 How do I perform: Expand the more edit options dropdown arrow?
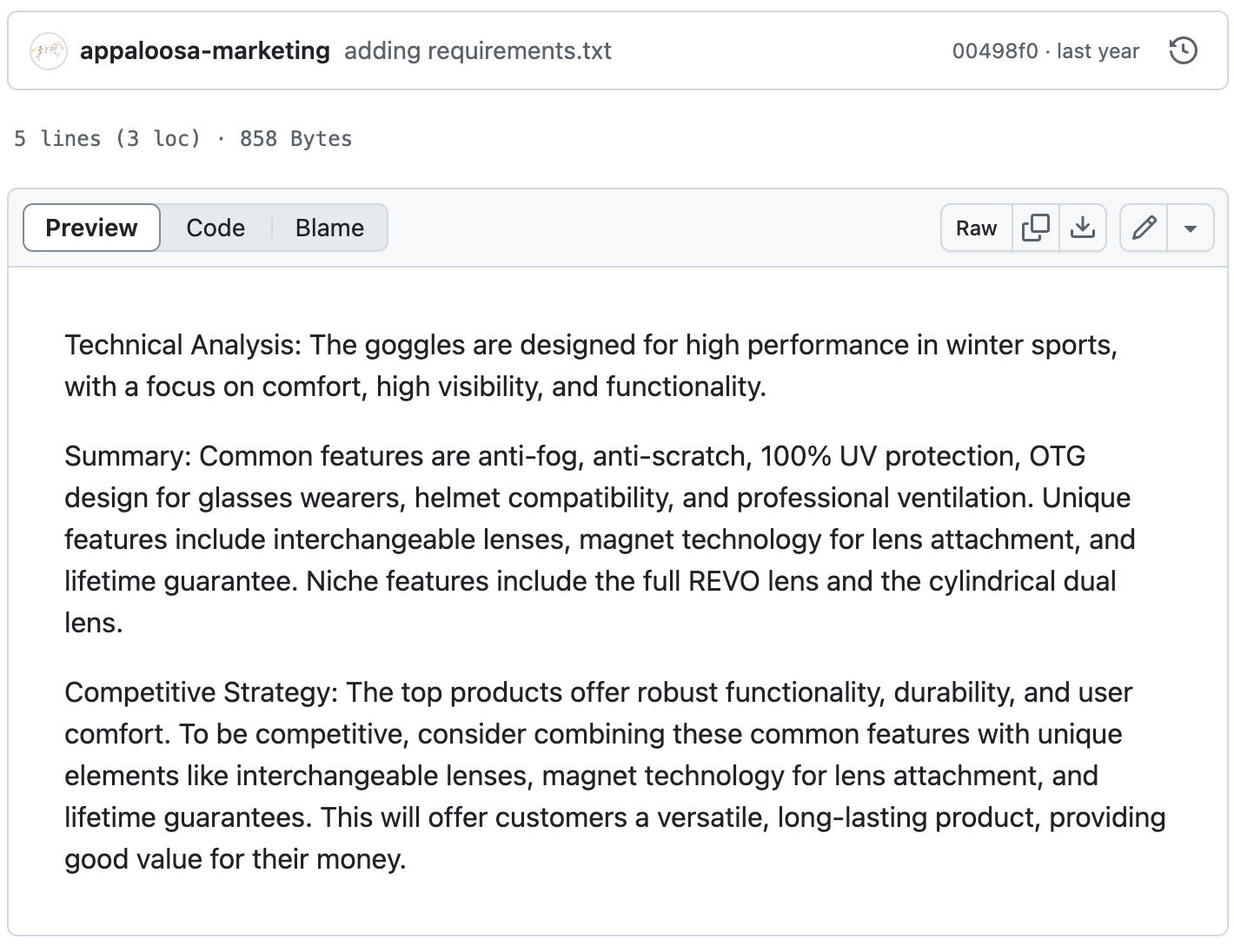click(x=1191, y=228)
